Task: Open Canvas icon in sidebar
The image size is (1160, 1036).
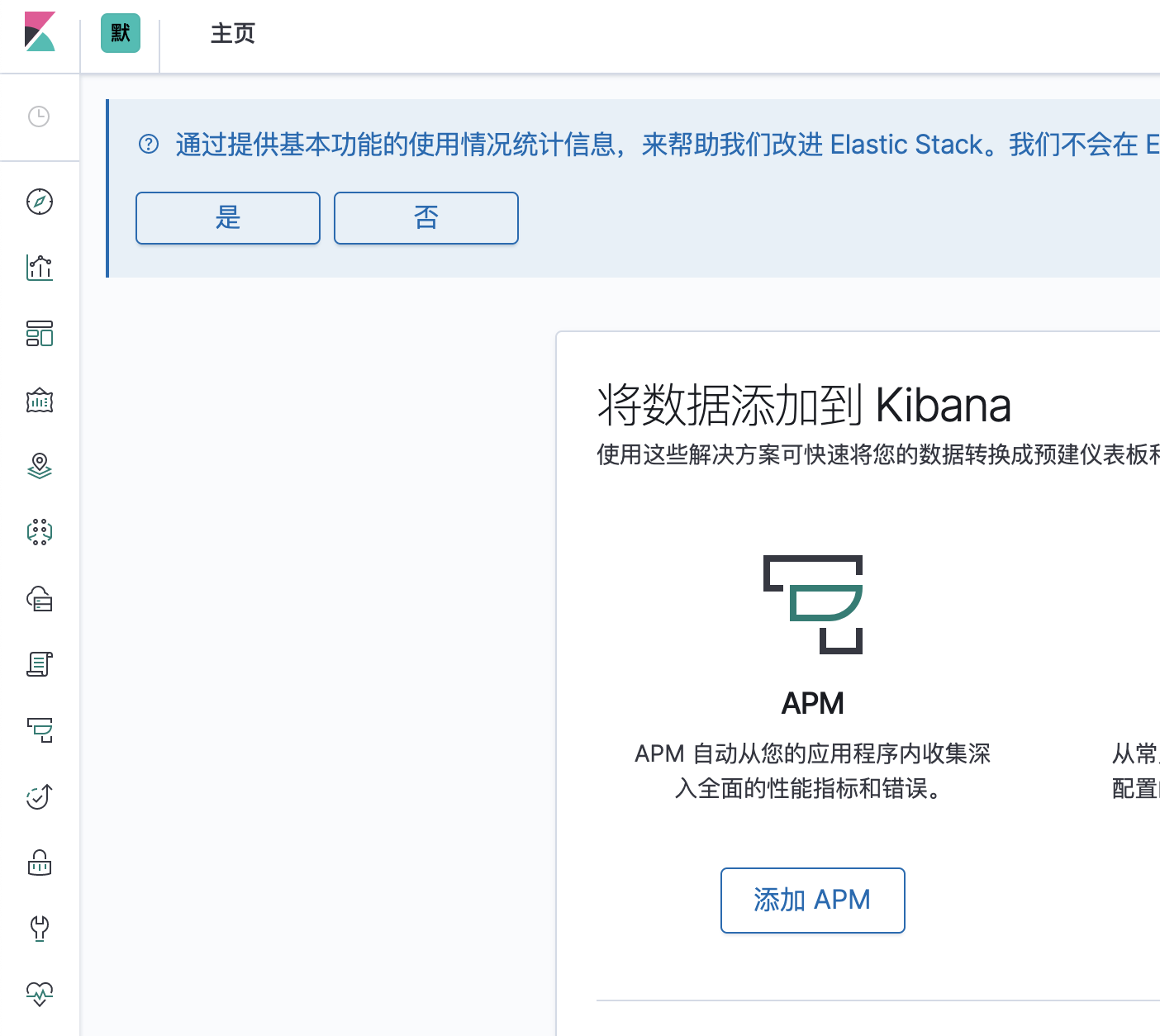Action: [x=40, y=401]
